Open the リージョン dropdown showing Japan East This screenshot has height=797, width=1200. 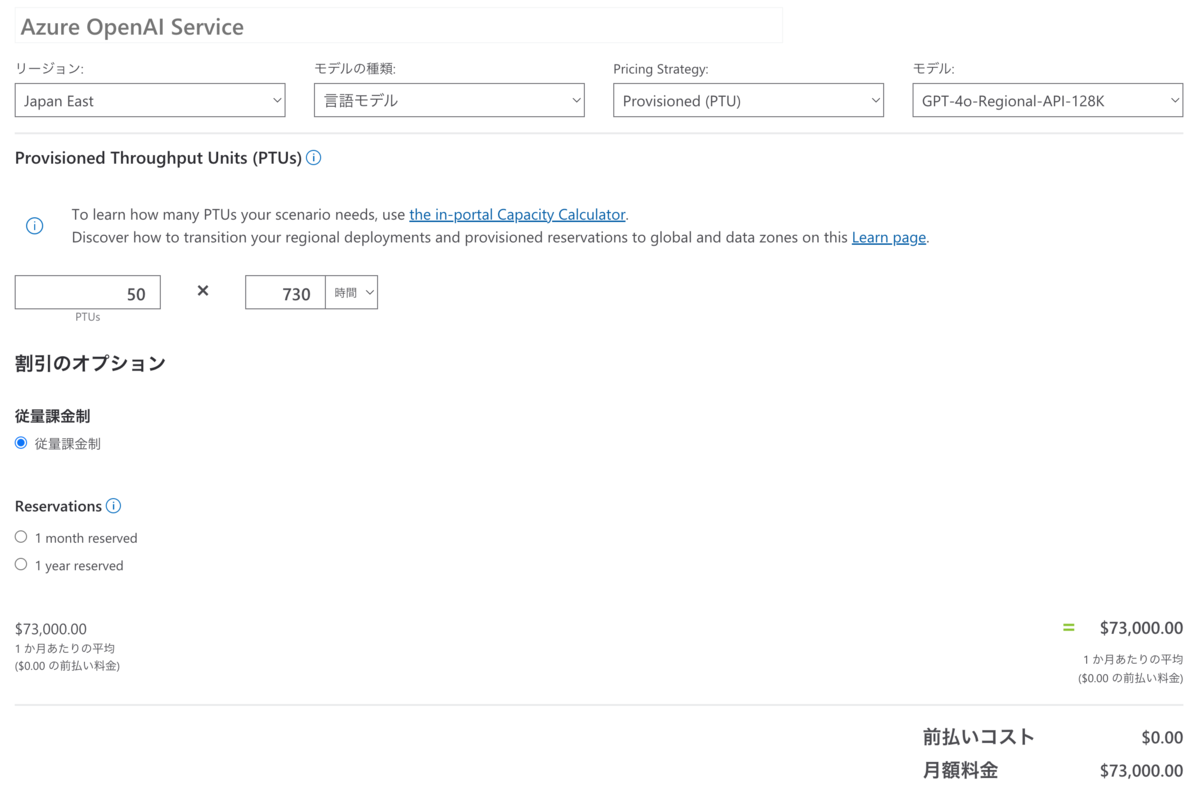click(150, 100)
